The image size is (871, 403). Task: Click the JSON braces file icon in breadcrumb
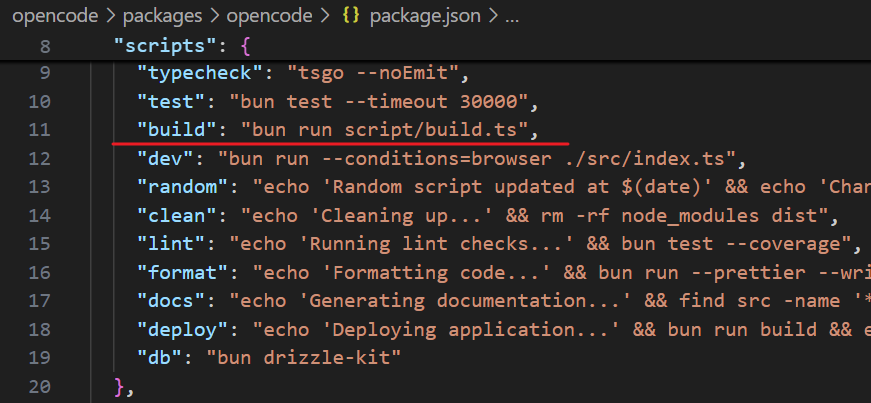351,16
